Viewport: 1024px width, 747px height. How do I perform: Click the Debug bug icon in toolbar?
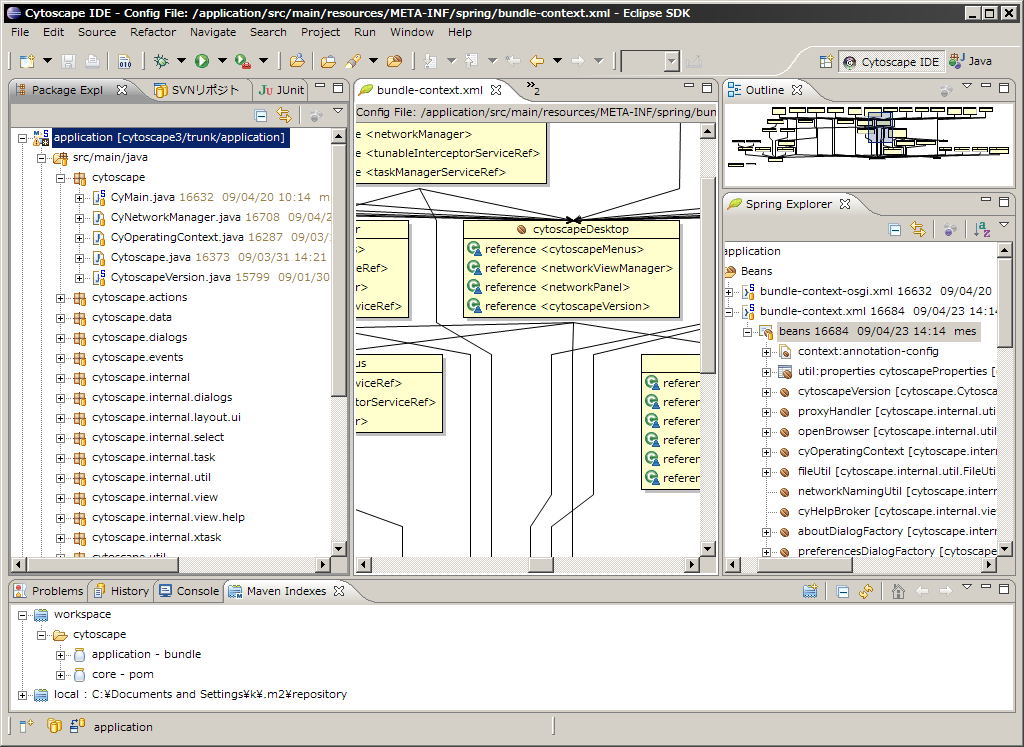(x=161, y=61)
